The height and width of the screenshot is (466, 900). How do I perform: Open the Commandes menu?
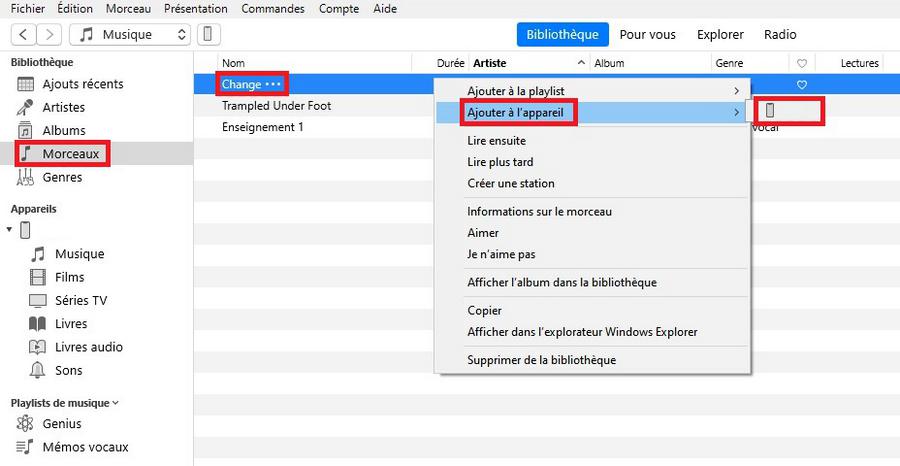(273, 9)
